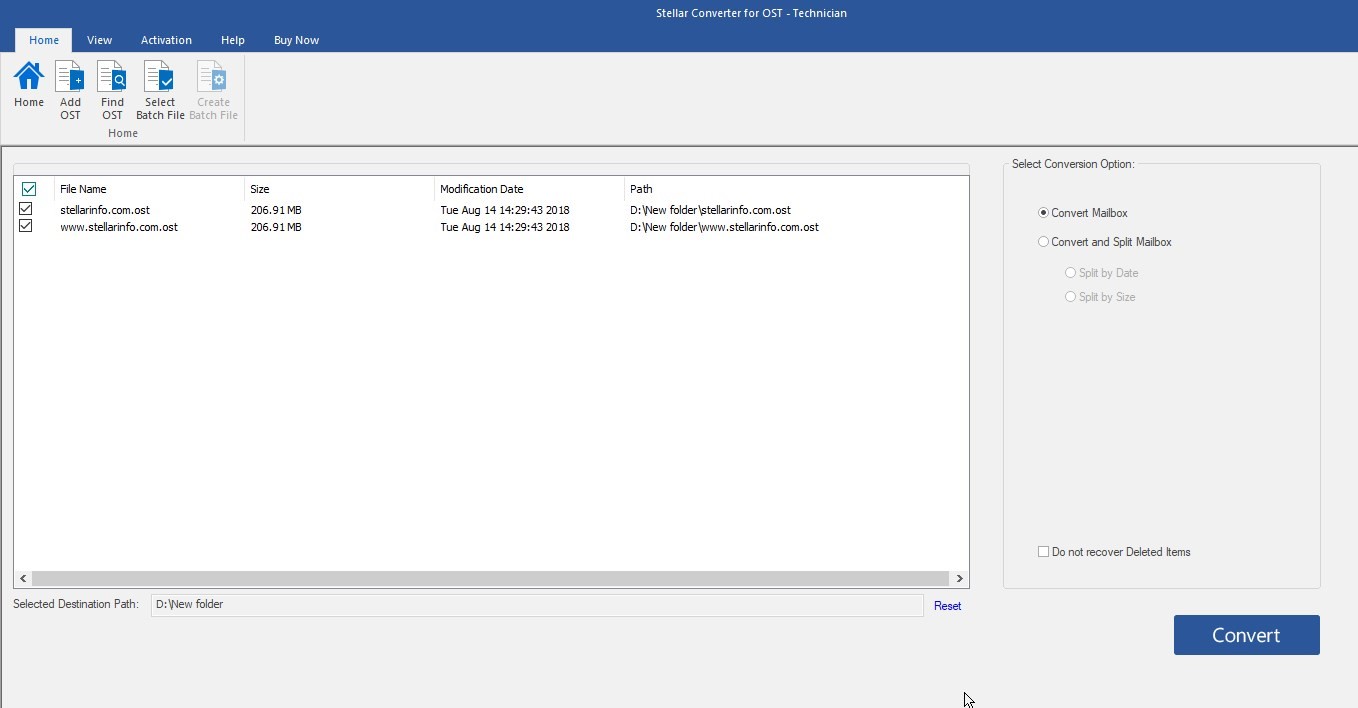Image resolution: width=1358 pixels, height=708 pixels.
Task: Click the Selected Destination Path field
Action: (x=537, y=605)
